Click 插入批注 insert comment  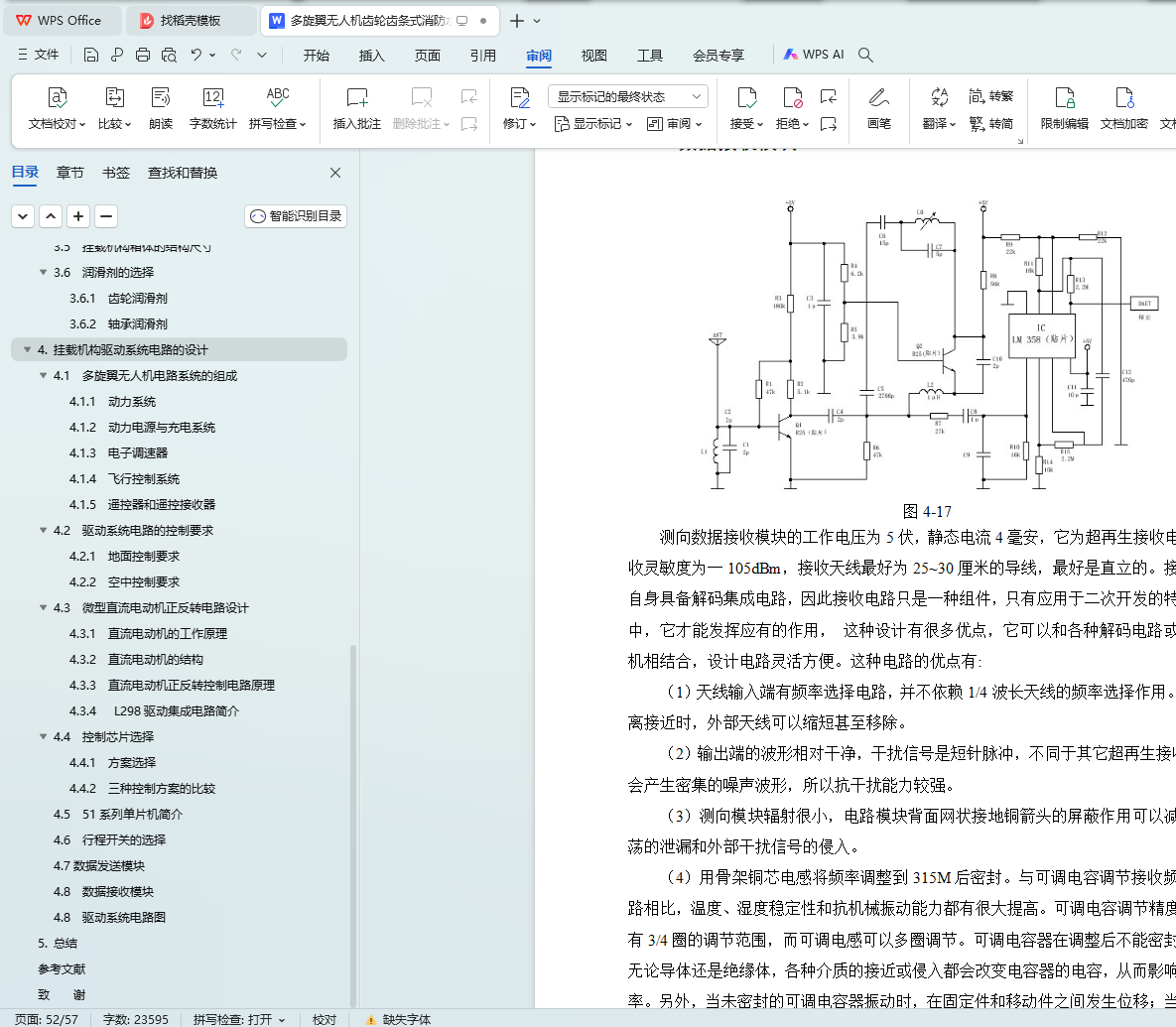point(357,109)
